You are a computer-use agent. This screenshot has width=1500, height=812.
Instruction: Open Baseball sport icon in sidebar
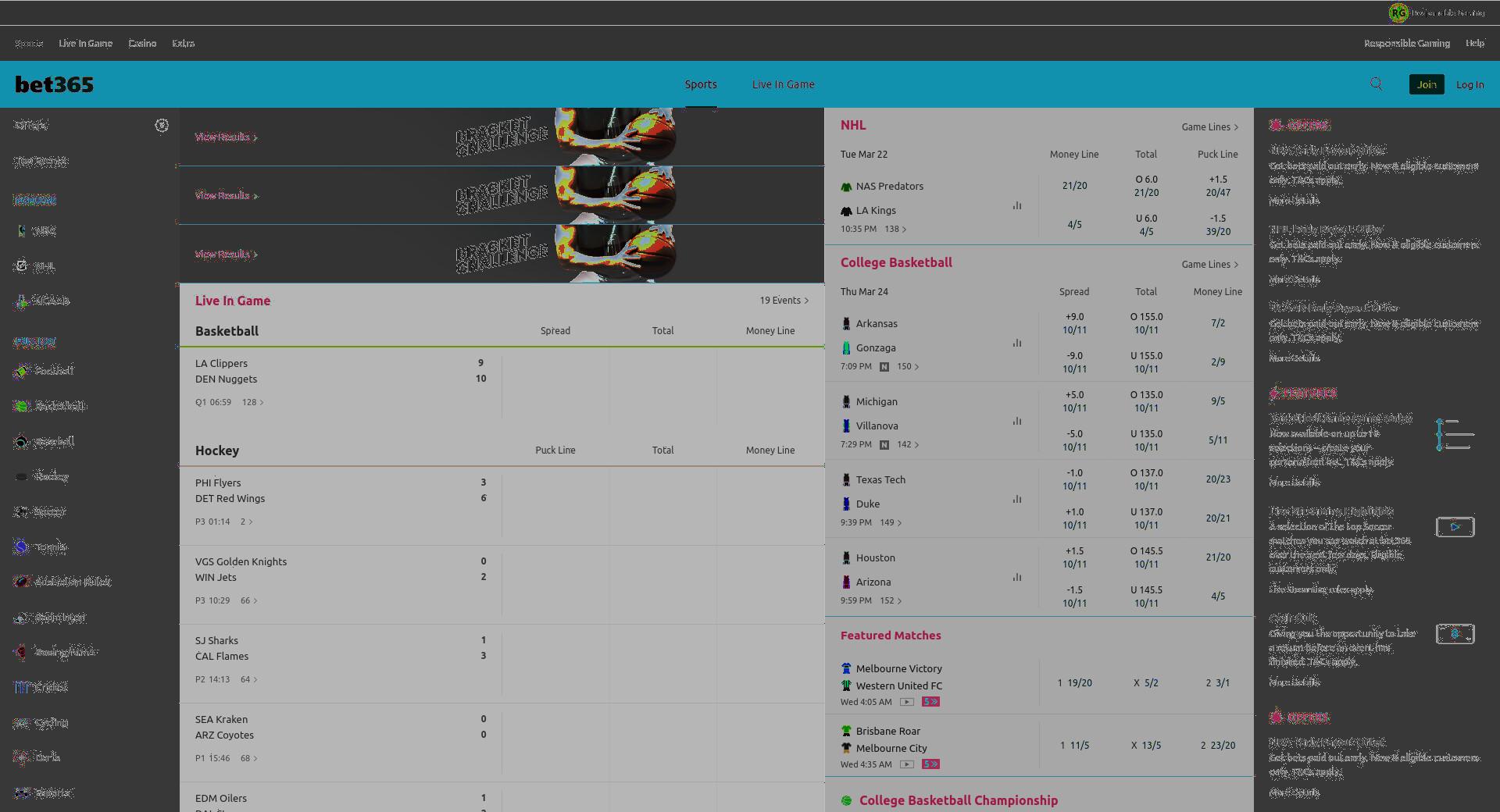22,442
